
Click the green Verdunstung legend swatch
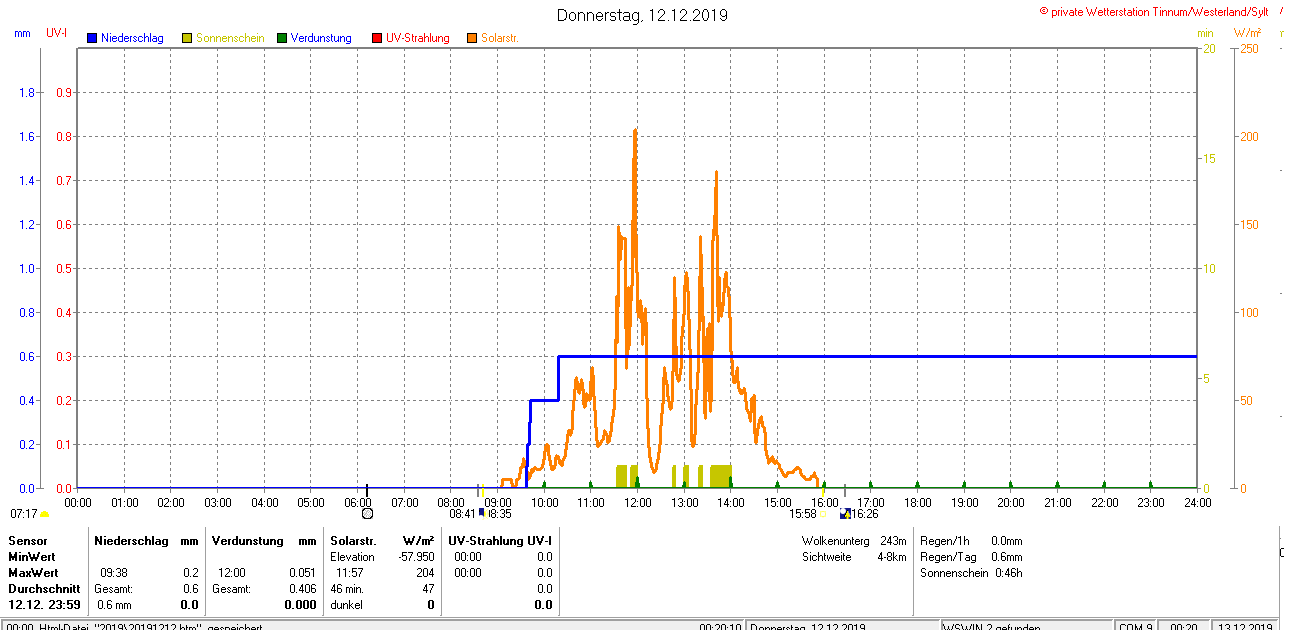coord(282,38)
